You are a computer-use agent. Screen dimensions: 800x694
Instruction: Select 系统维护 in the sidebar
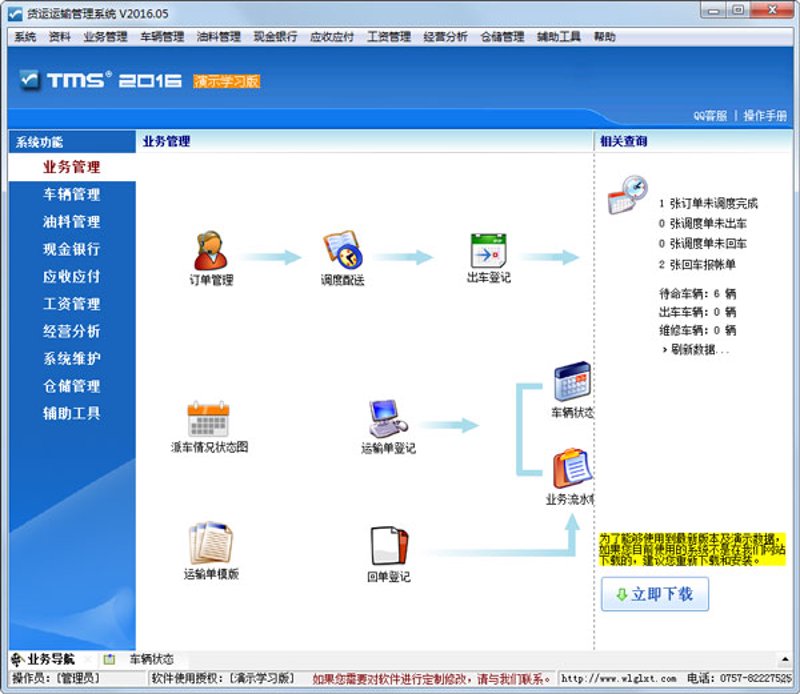click(x=71, y=359)
